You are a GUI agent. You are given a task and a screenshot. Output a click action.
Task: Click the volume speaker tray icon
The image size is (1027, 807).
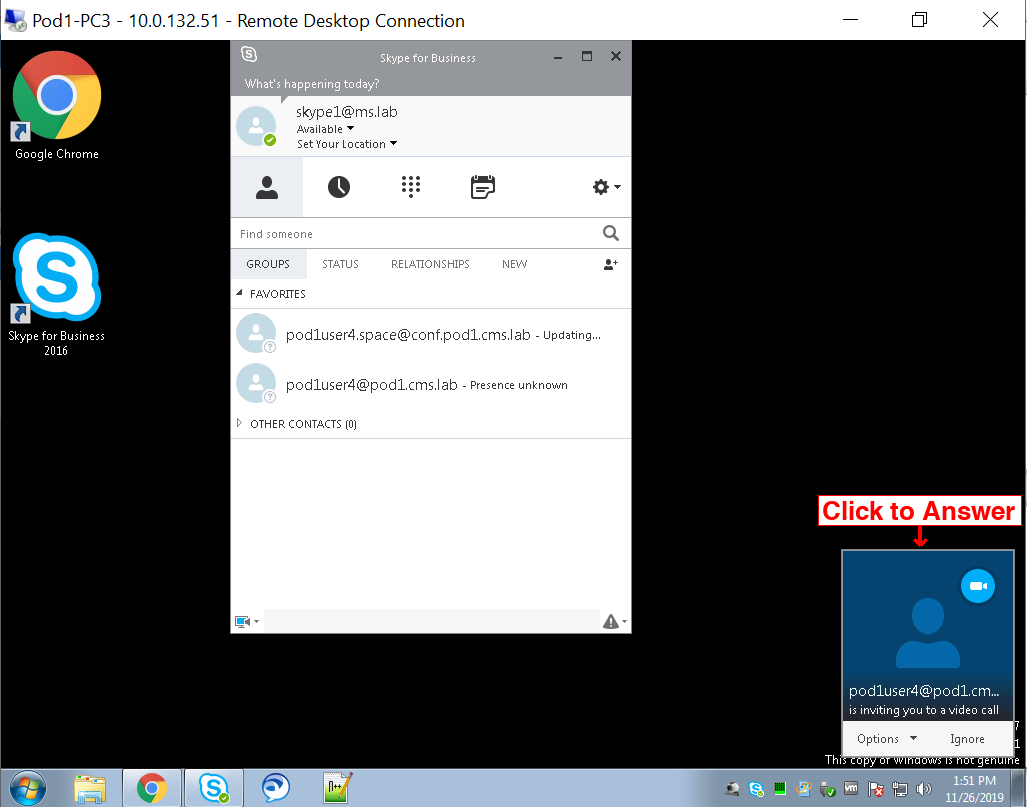pos(924,789)
